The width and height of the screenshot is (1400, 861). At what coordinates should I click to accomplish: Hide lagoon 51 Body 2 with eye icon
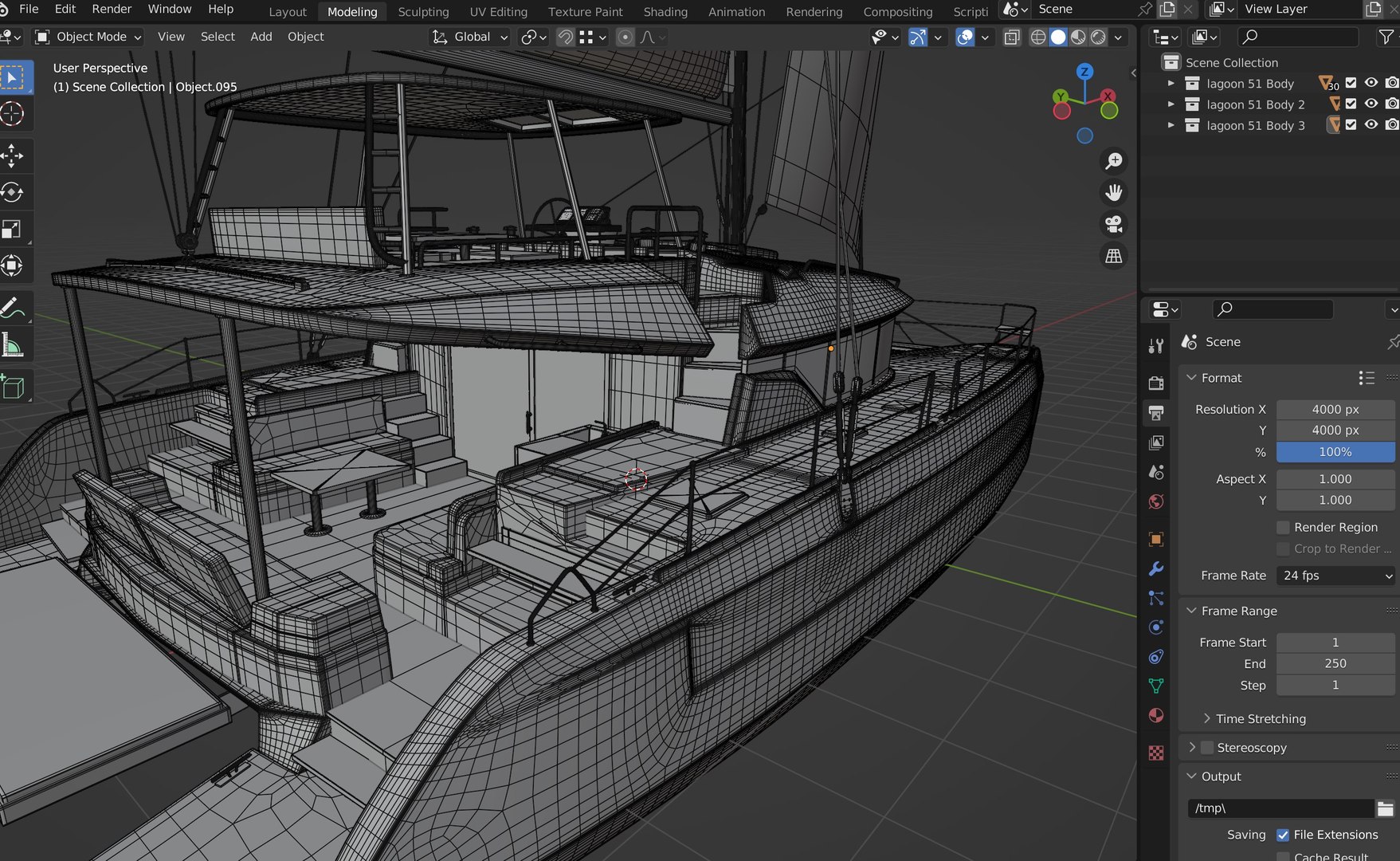(1371, 104)
